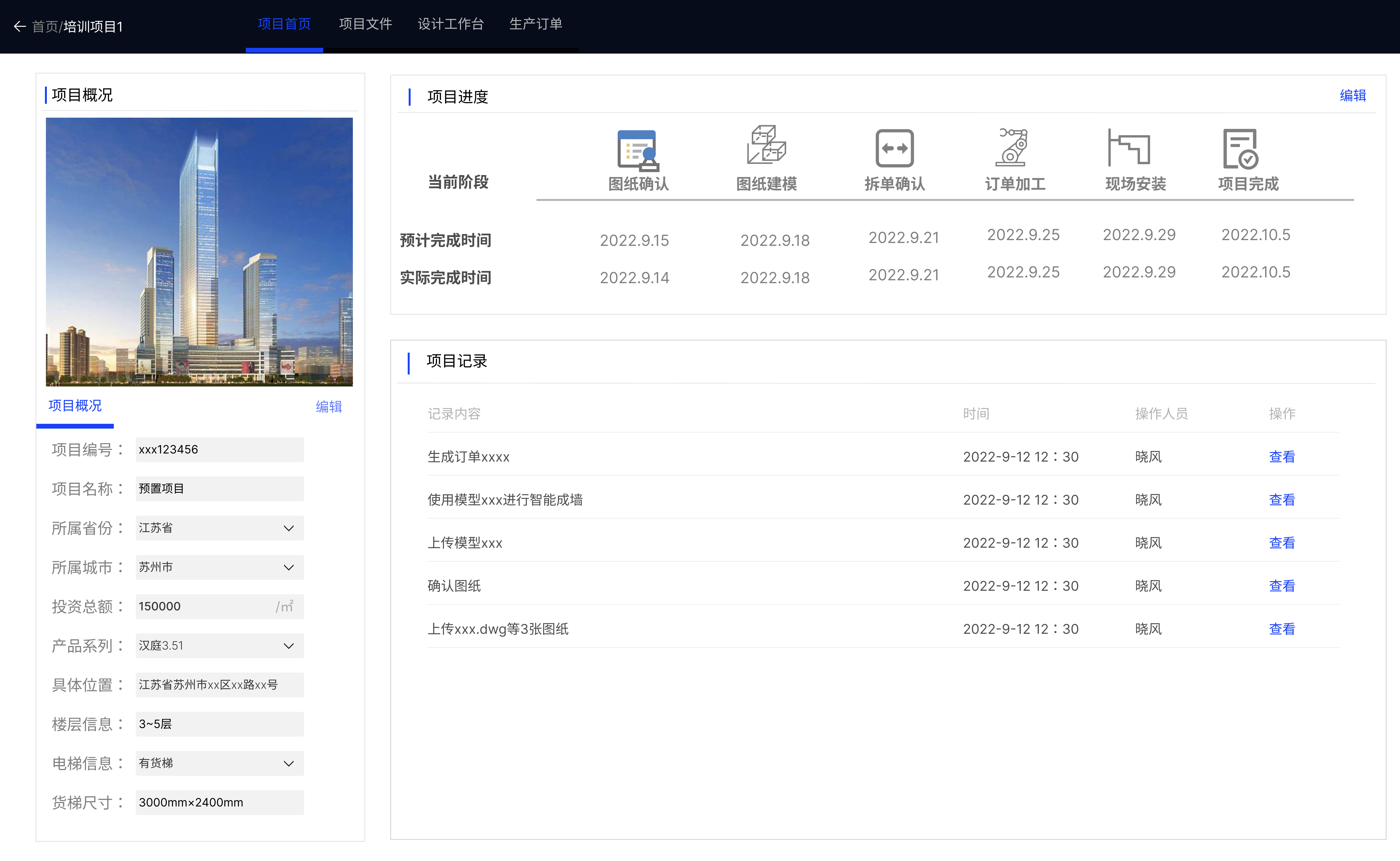Click the record text 上传模型xxx
1400x861 pixels.
[x=465, y=543]
